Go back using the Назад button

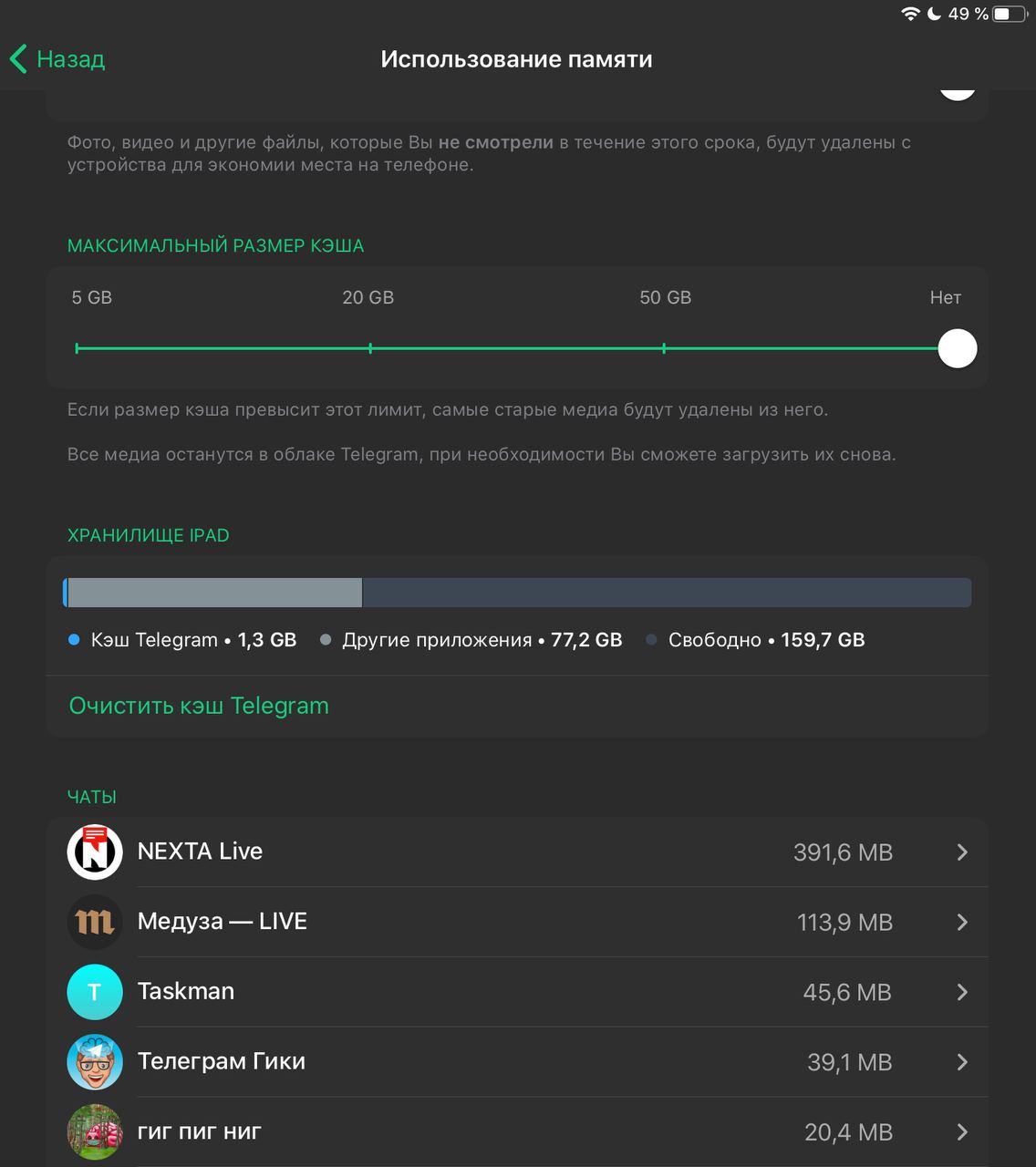pos(57,59)
